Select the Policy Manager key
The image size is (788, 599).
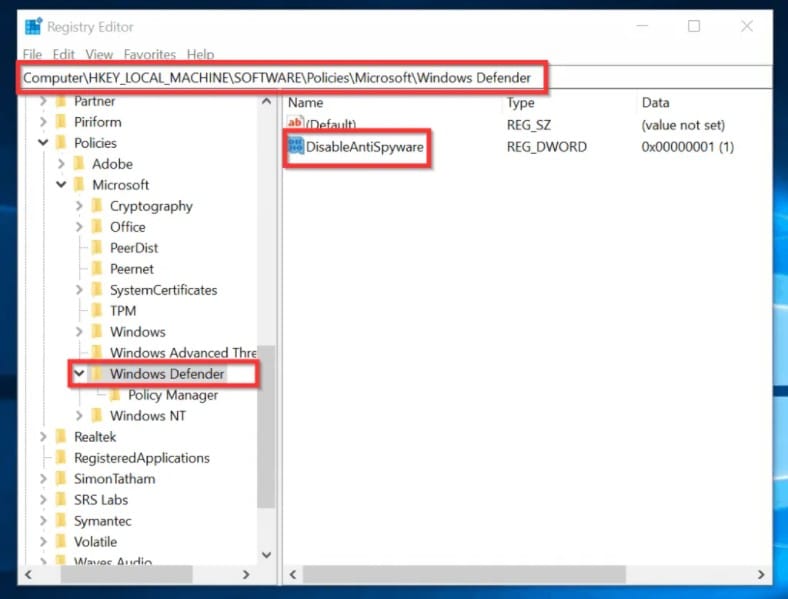coord(173,395)
